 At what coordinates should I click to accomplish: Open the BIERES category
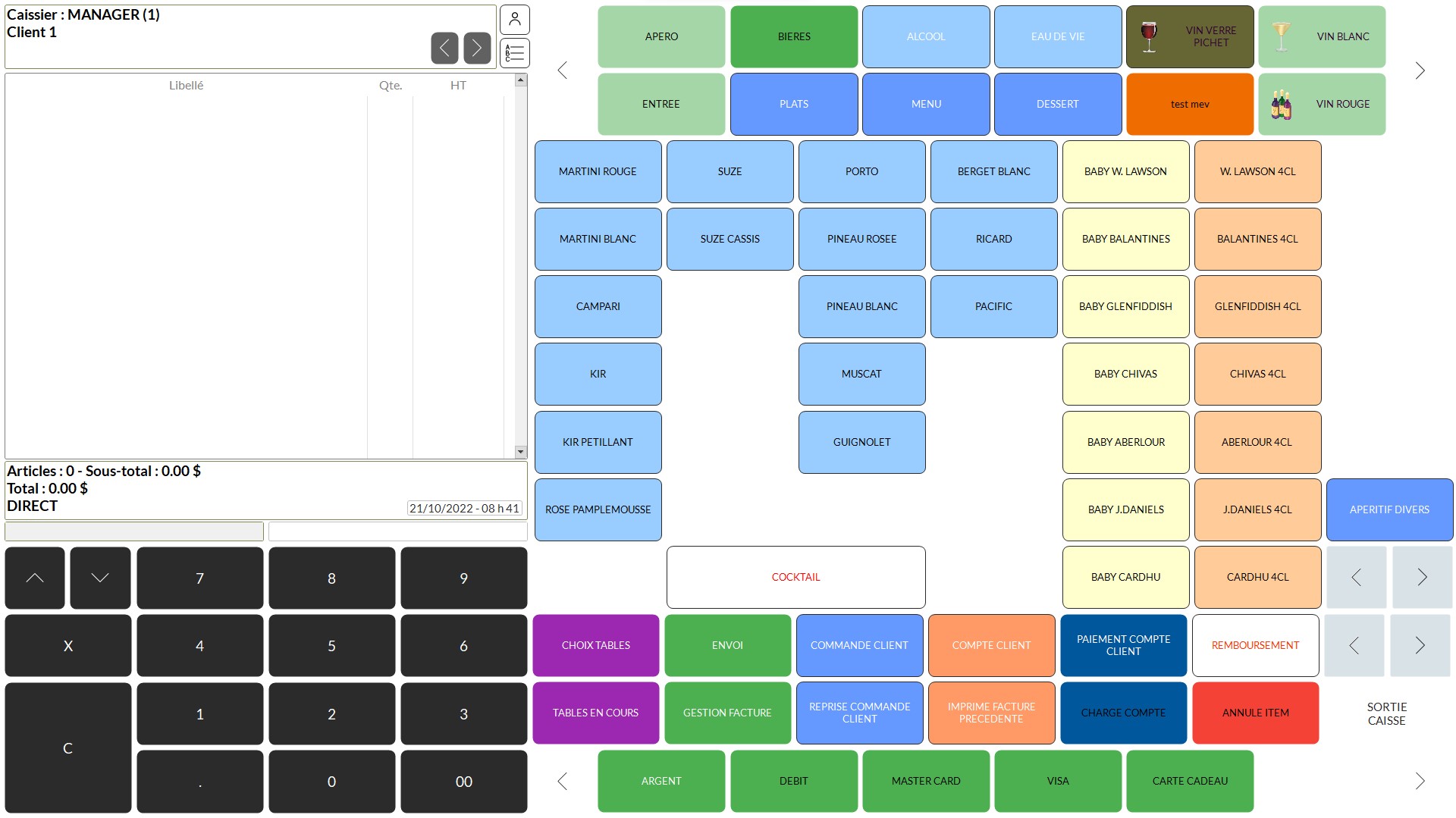click(794, 36)
